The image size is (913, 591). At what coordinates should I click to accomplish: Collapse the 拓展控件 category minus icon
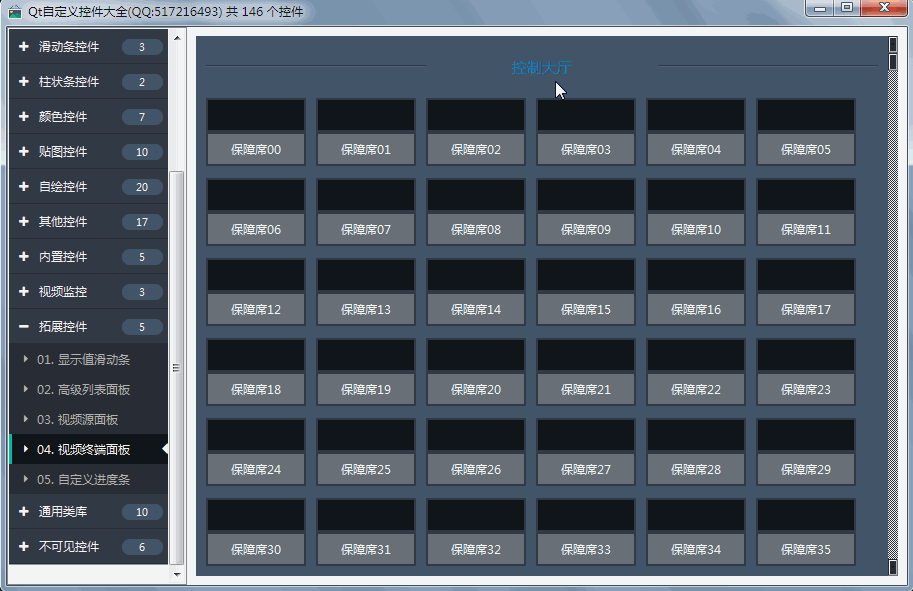pyautogui.click(x=23, y=327)
